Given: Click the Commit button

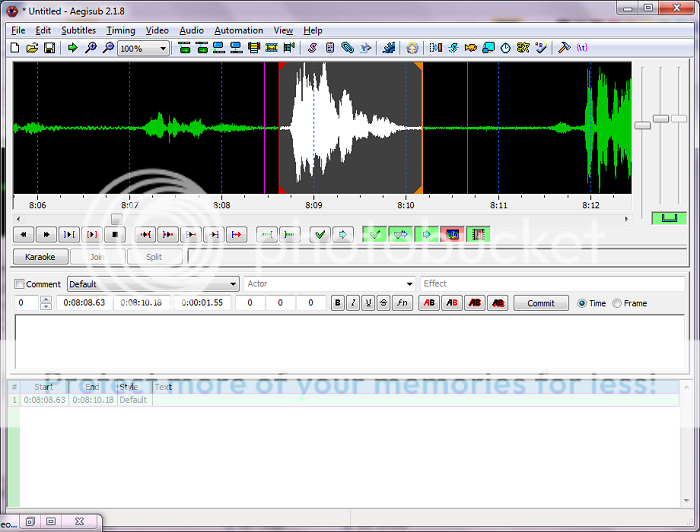Looking at the screenshot, I should click(x=541, y=303).
